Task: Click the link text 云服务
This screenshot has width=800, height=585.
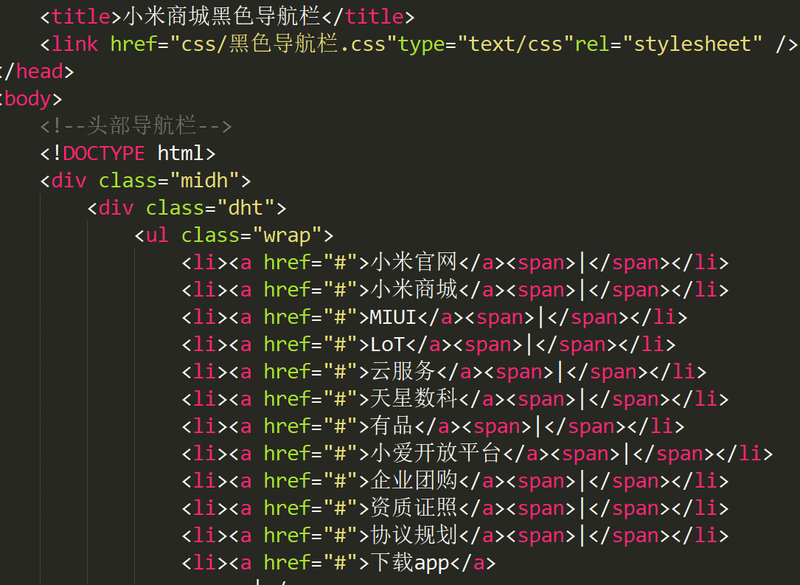Action: tap(402, 372)
